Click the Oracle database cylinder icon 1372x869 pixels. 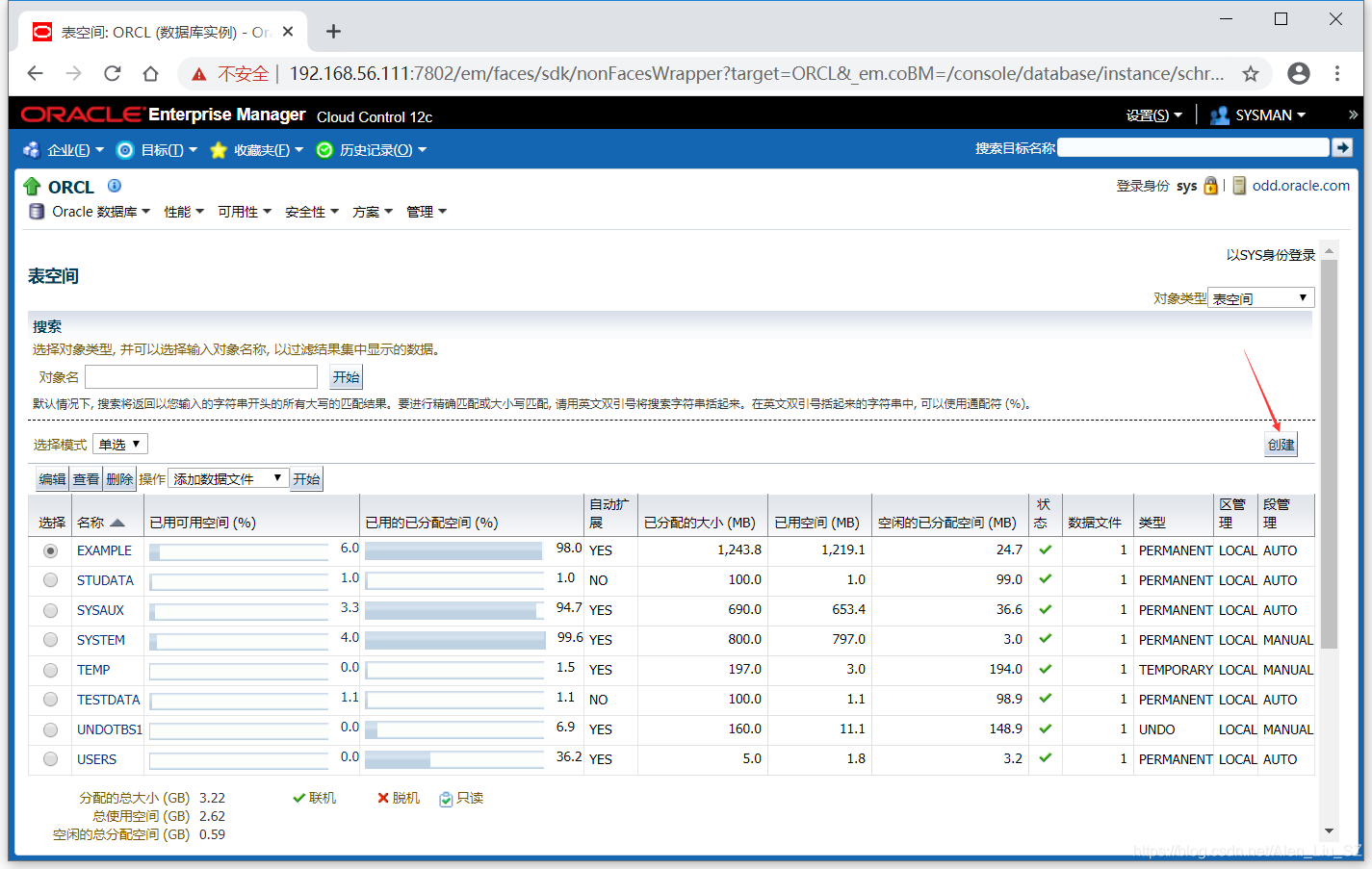(37, 212)
